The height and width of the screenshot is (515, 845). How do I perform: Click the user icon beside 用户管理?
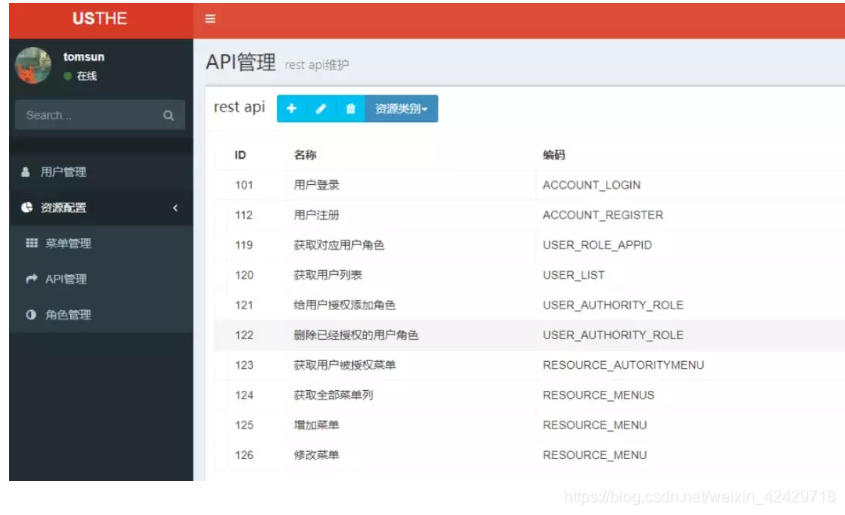point(25,172)
